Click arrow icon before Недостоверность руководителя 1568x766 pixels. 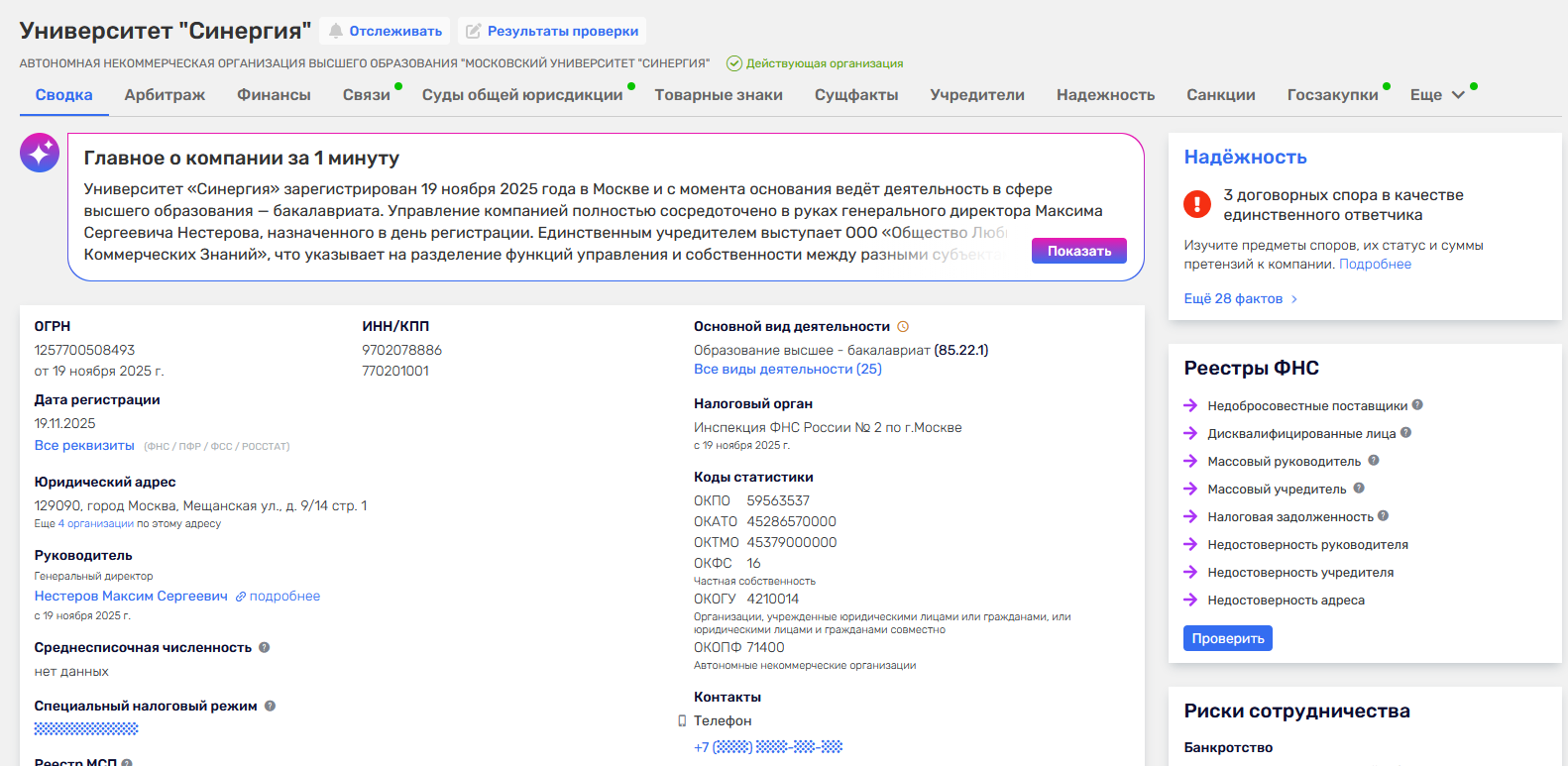point(1190,544)
